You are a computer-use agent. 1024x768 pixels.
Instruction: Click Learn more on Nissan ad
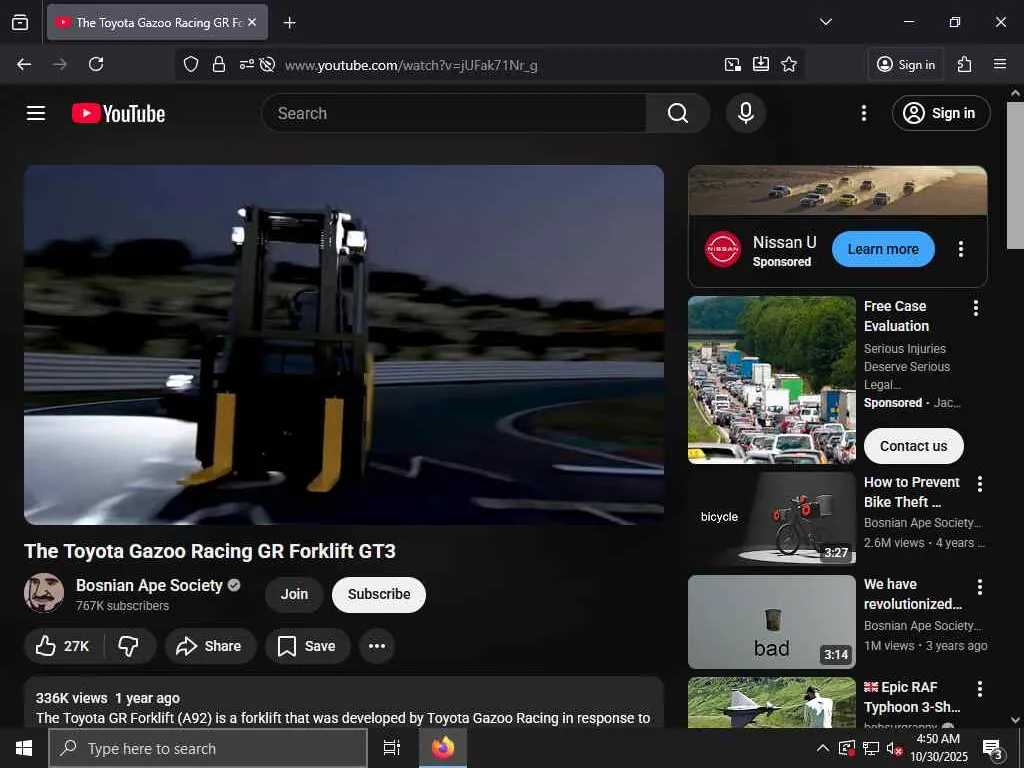[883, 249]
